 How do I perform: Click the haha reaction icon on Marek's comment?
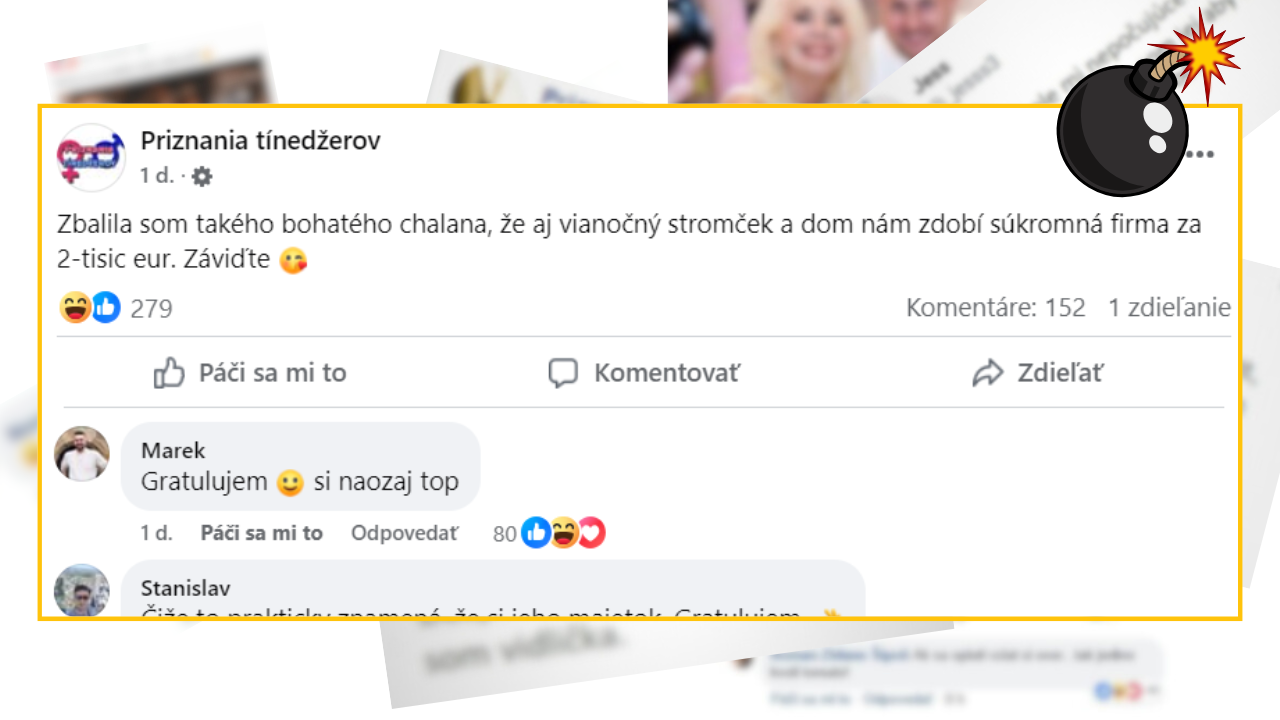[562, 533]
